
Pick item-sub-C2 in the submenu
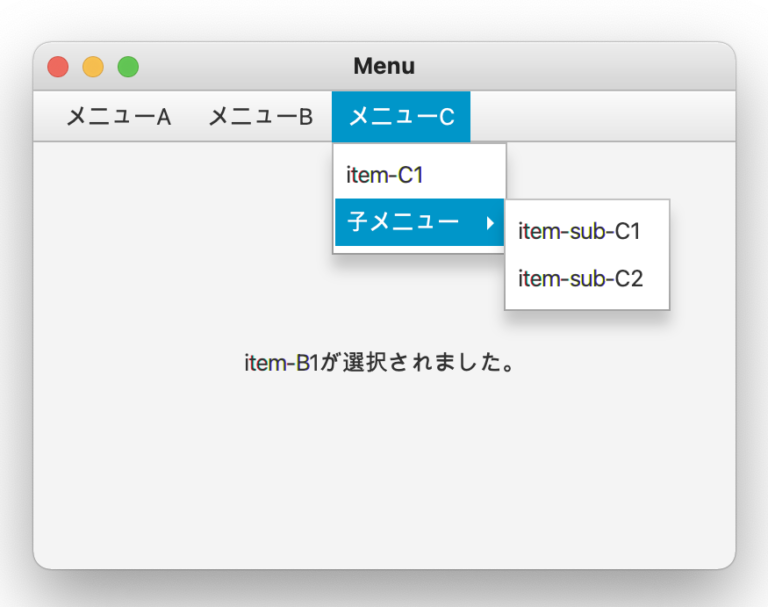(x=587, y=278)
